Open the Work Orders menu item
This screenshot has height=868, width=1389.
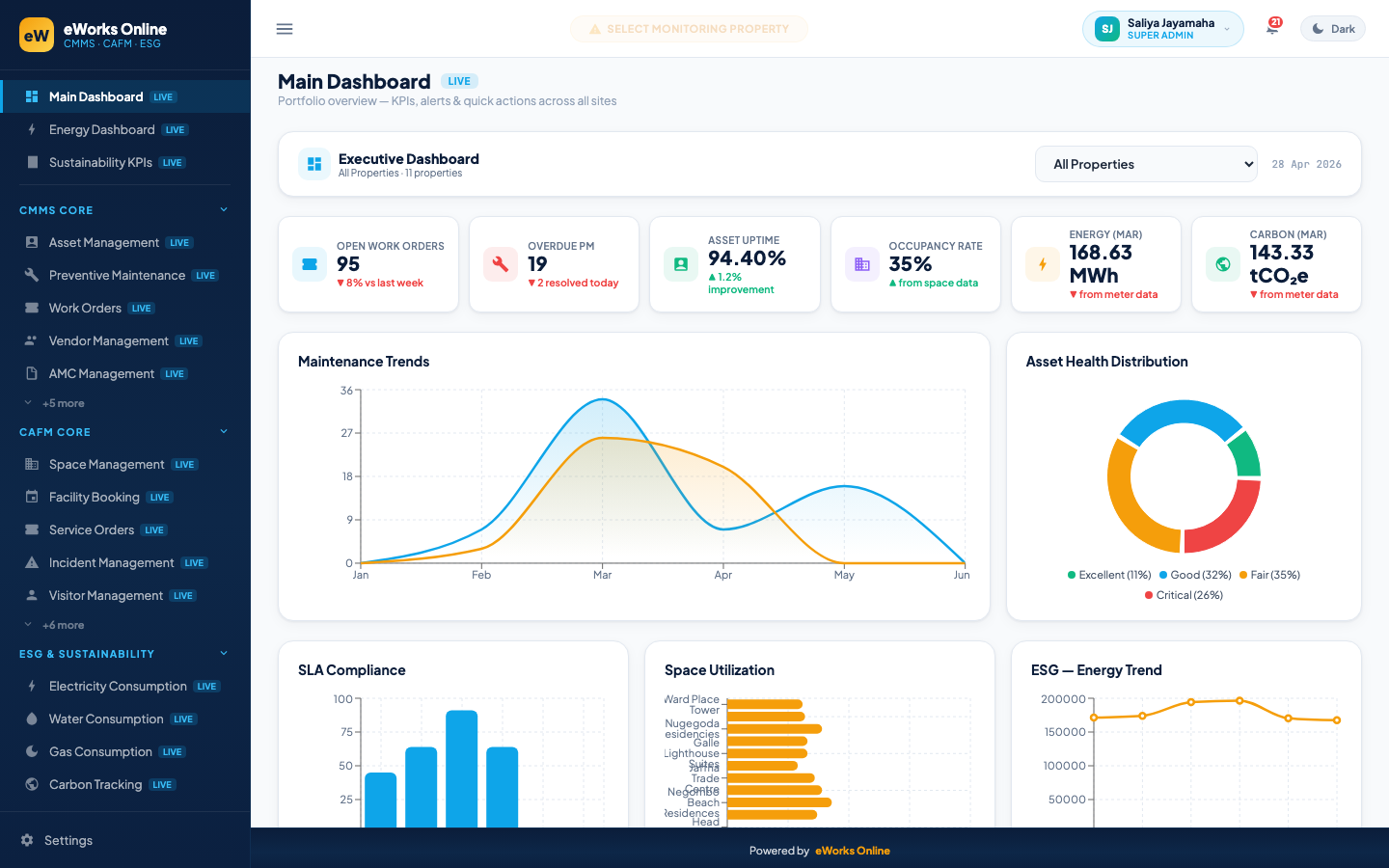tap(125, 308)
